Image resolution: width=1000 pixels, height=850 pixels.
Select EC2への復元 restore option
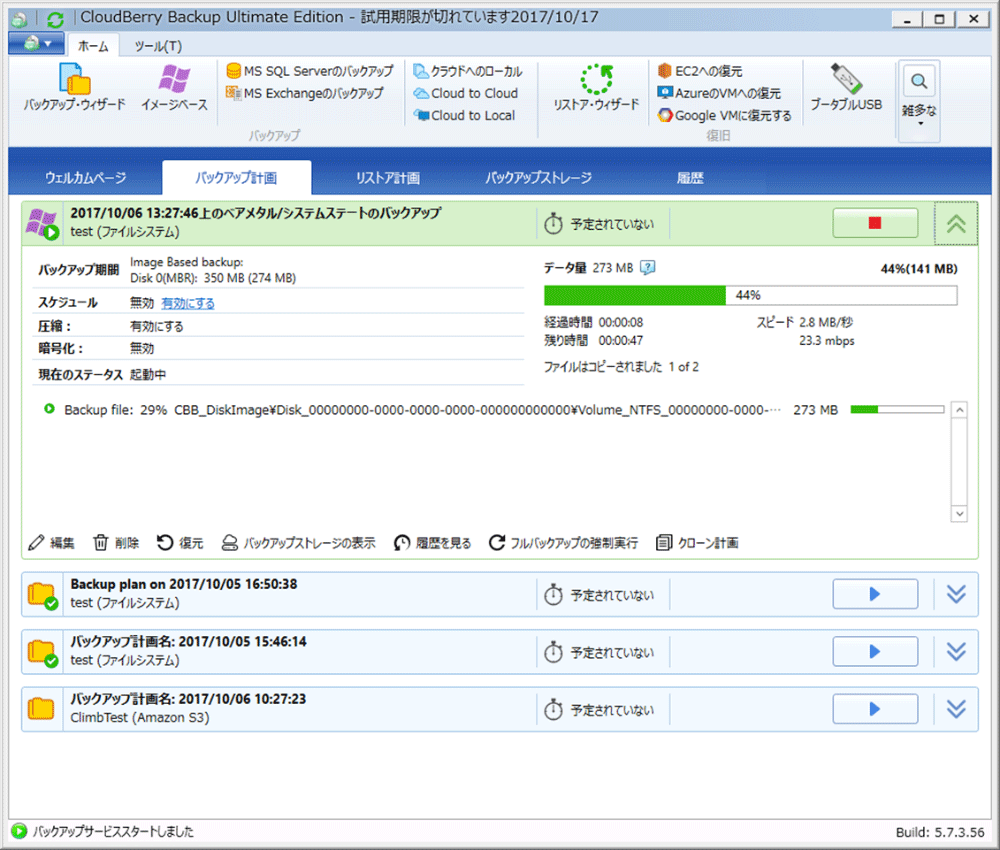tap(700, 71)
